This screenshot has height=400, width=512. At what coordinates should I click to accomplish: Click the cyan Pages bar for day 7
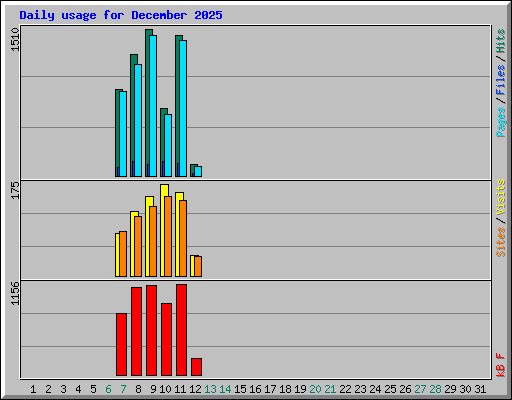point(123,134)
